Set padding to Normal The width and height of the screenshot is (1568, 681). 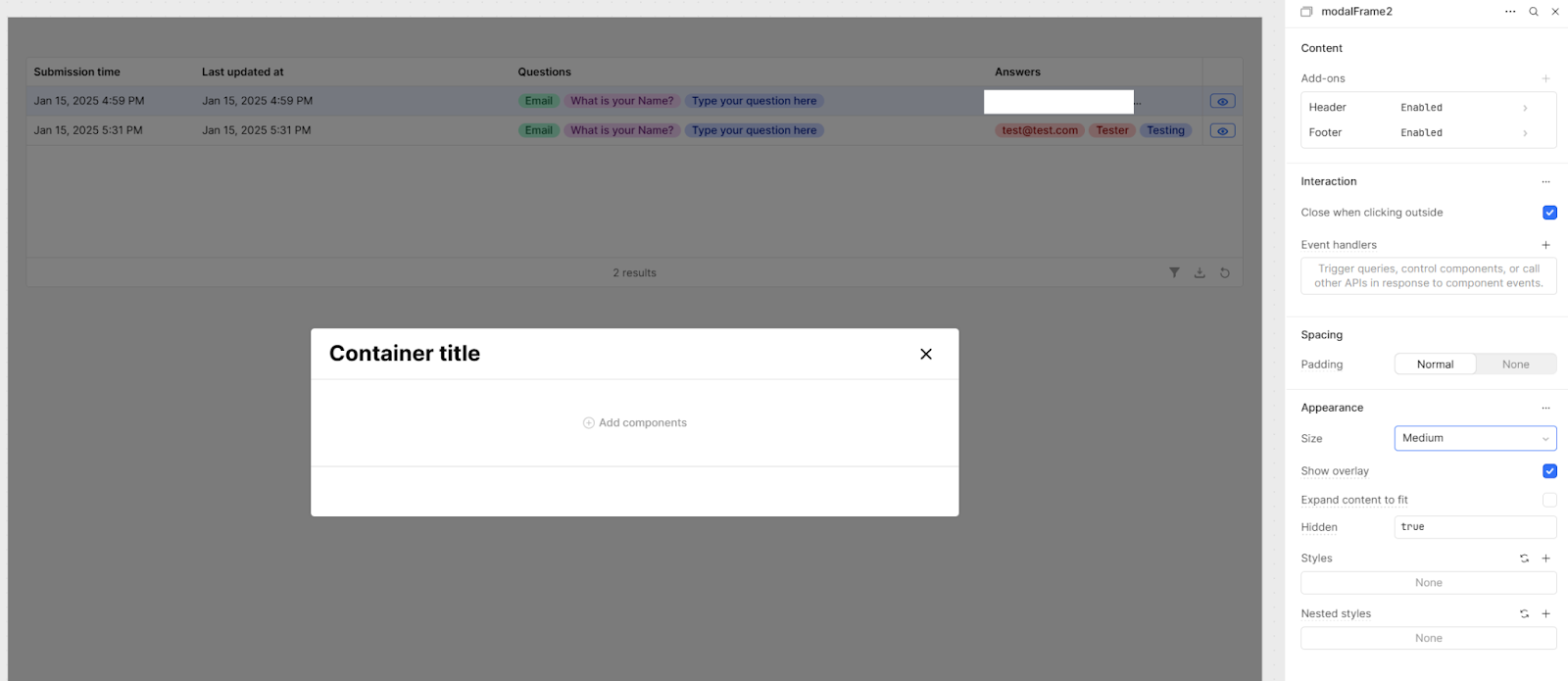pyautogui.click(x=1435, y=365)
